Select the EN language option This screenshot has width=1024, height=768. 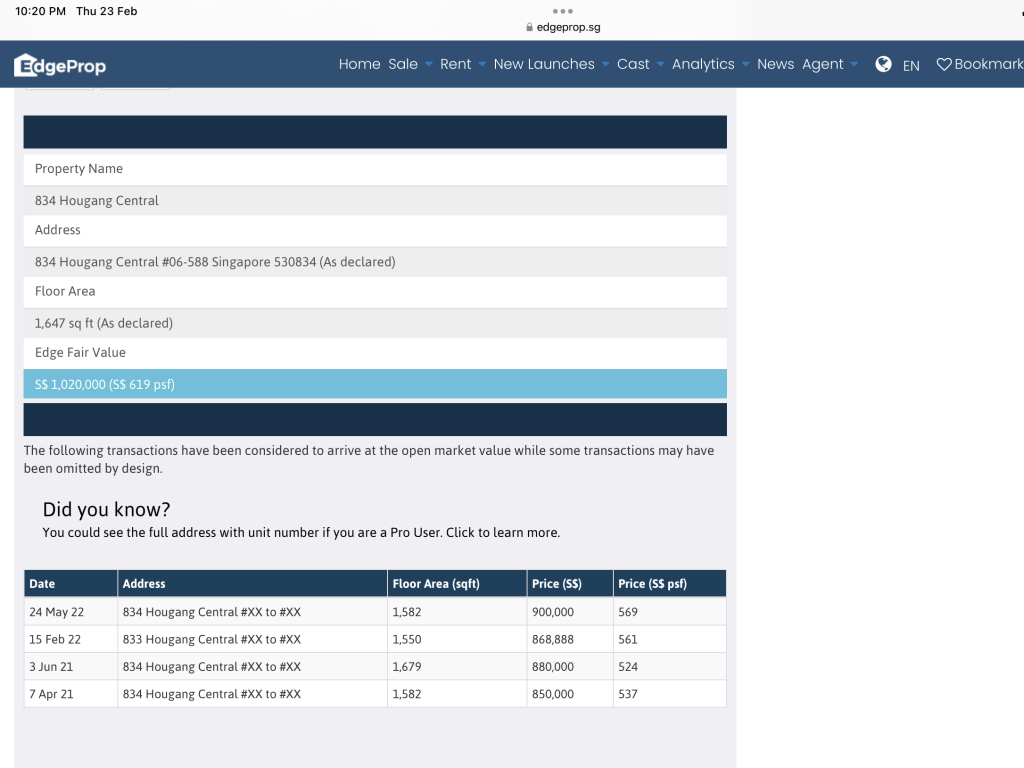[911, 65]
